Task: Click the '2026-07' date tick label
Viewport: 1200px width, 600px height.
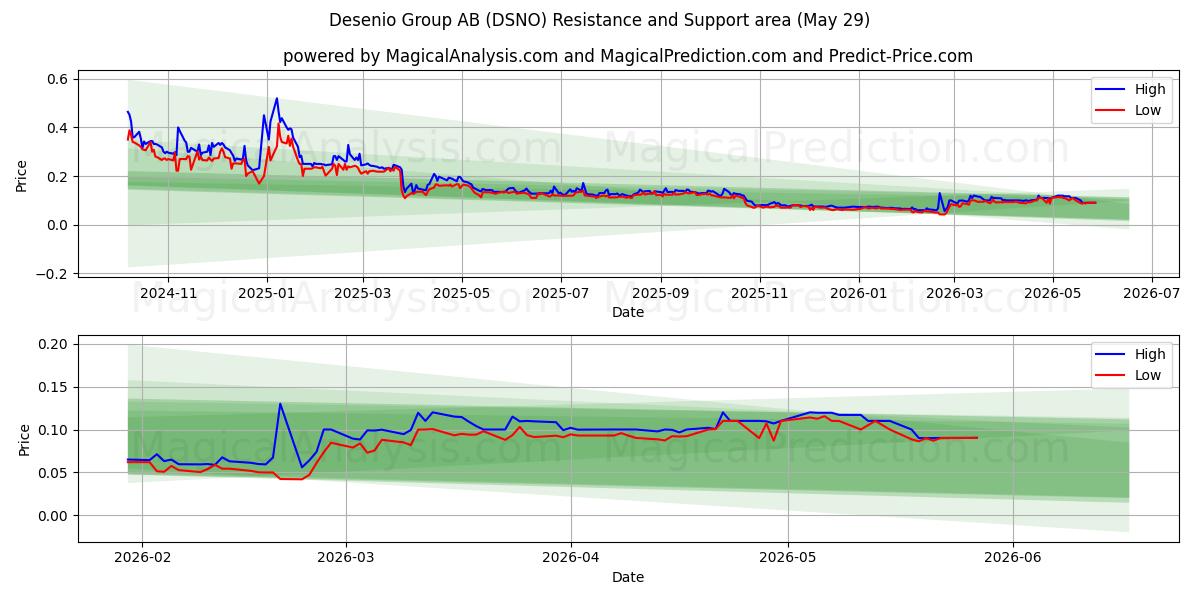Action: [1151, 293]
